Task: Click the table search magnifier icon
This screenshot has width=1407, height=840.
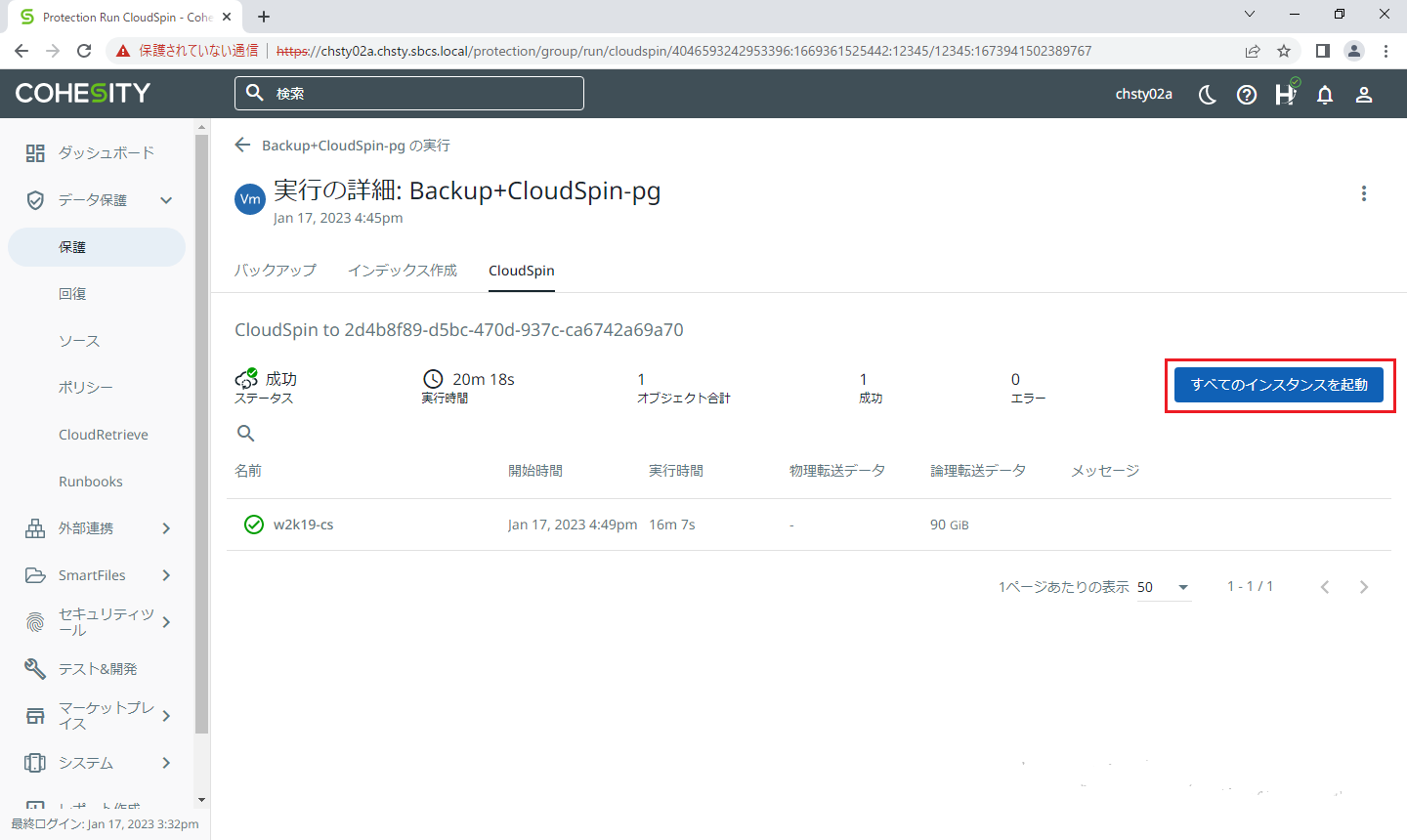Action: click(246, 433)
